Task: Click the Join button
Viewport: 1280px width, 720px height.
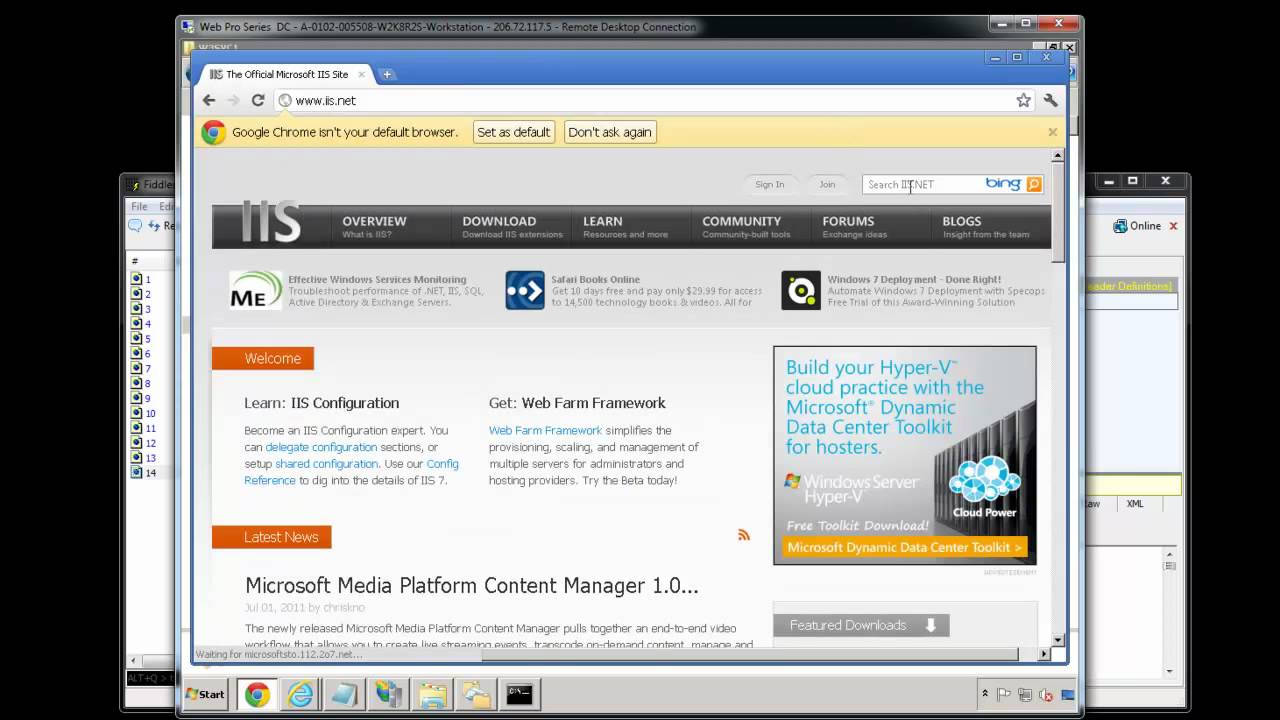Action: (827, 184)
